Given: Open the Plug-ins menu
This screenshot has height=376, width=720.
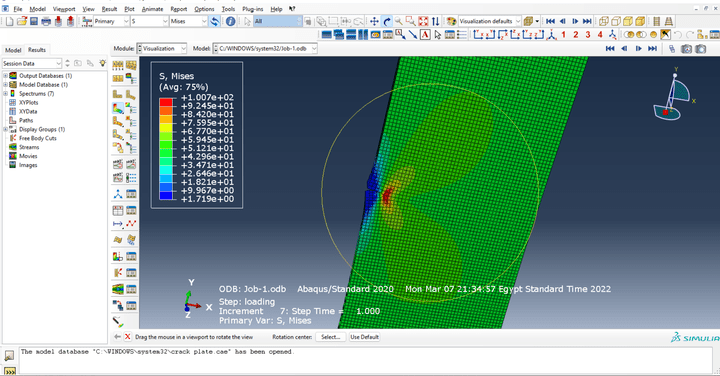Looking at the screenshot, I should pyautogui.click(x=253, y=9).
